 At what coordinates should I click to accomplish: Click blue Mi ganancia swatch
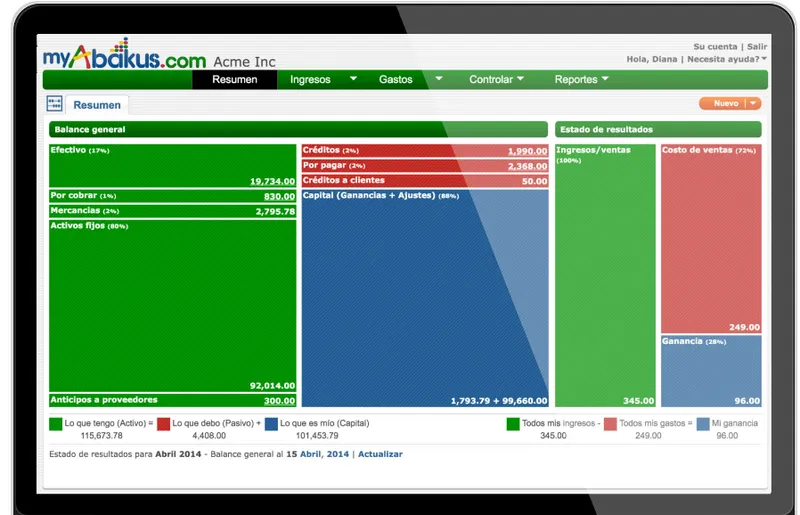pos(703,424)
